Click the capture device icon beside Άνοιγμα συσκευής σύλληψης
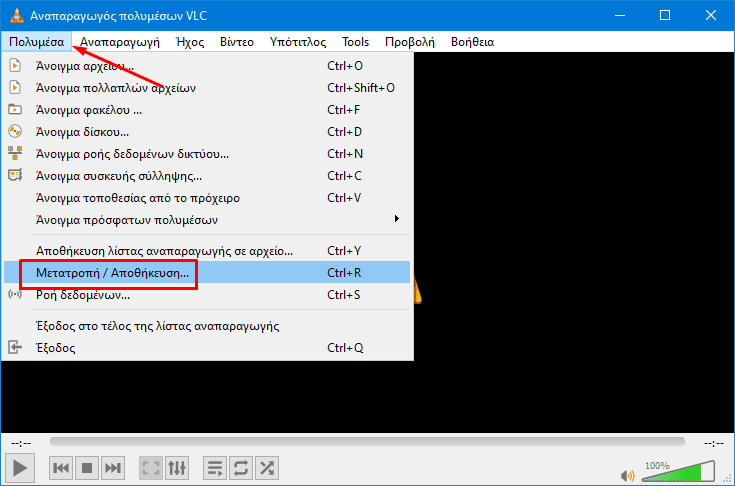 click(x=15, y=175)
